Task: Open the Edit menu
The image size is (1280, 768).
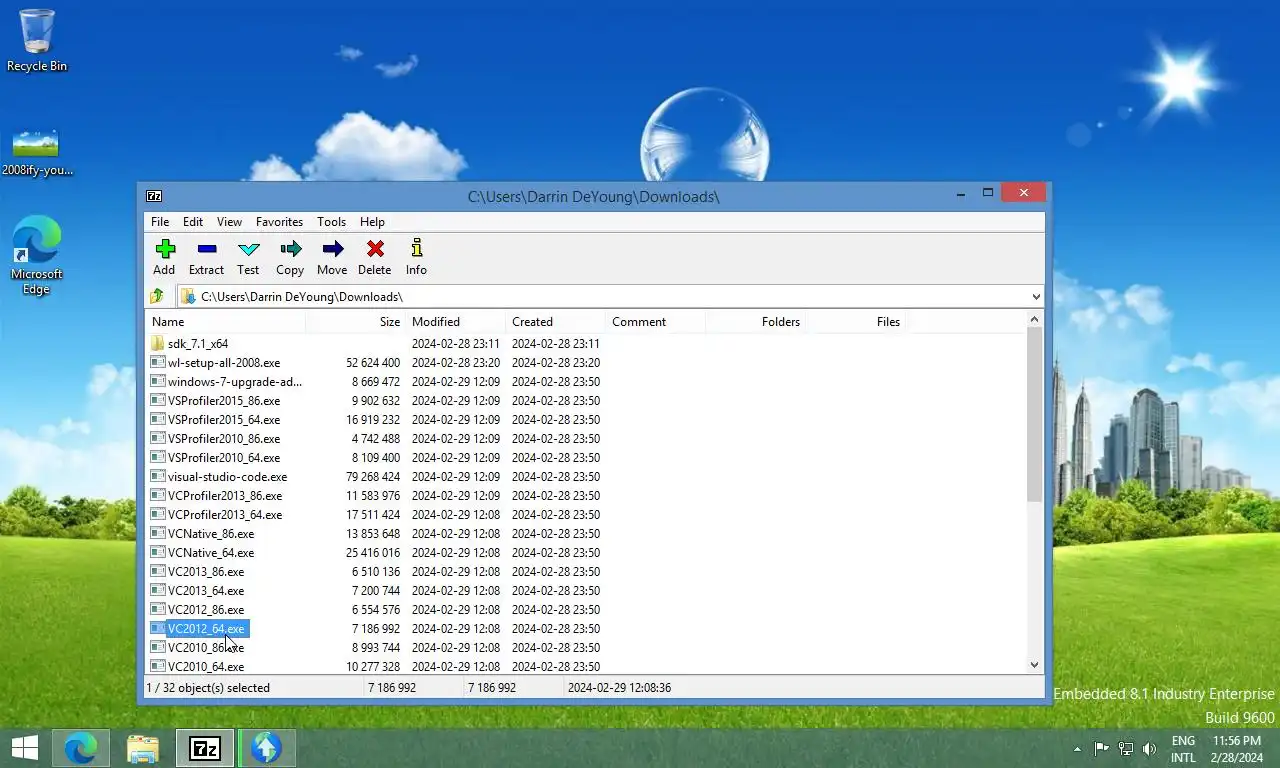Action: coord(193,222)
